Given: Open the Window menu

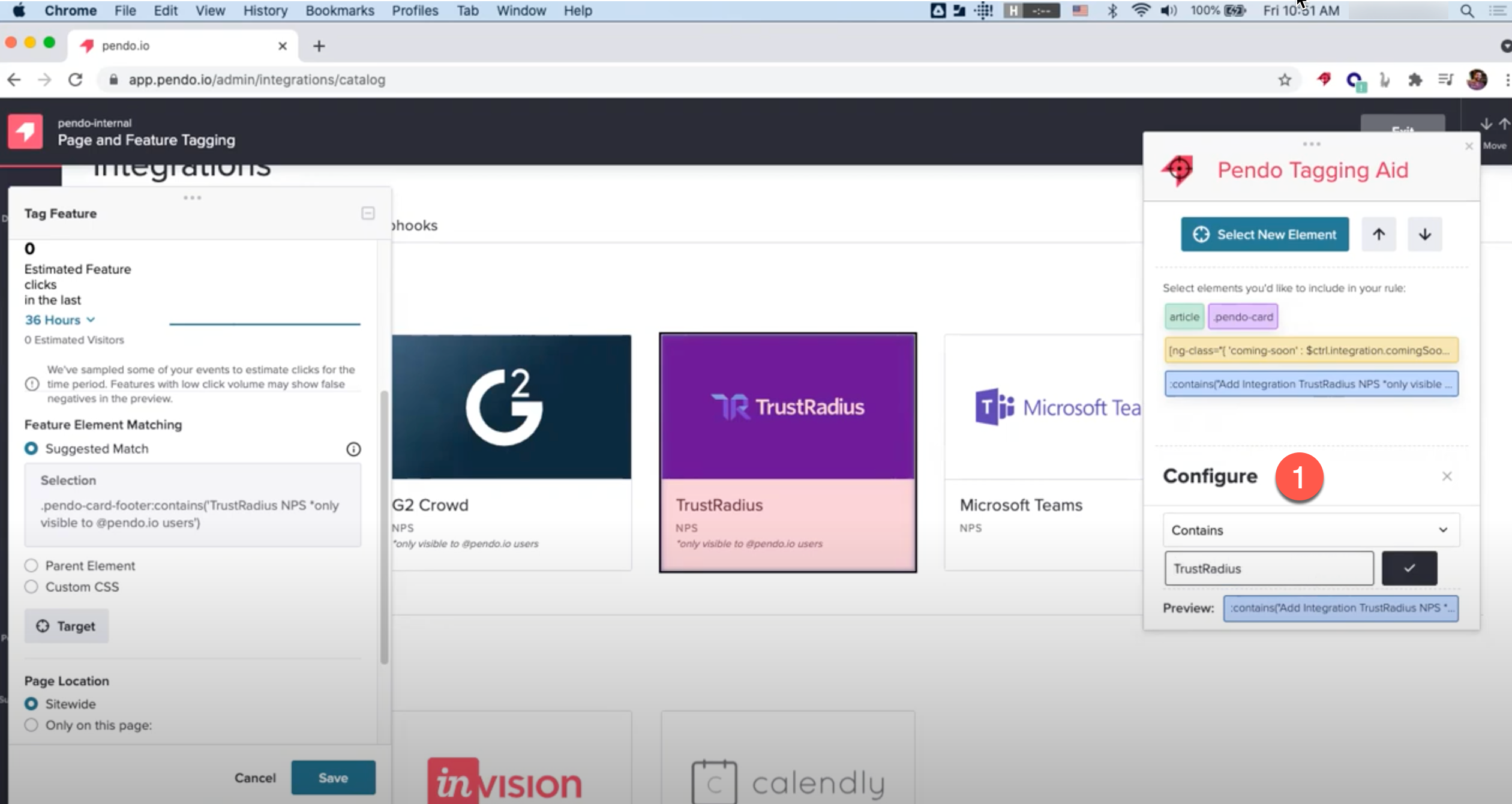Looking at the screenshot, I should (521, 11).
